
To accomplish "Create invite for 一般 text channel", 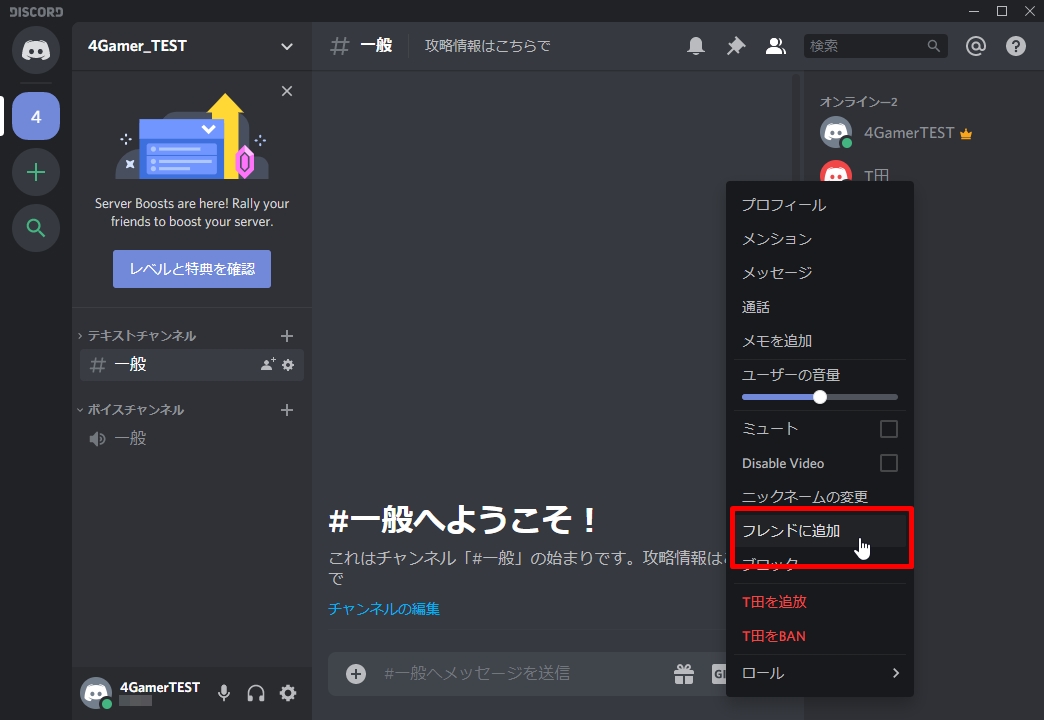I will tap(268, 364).
